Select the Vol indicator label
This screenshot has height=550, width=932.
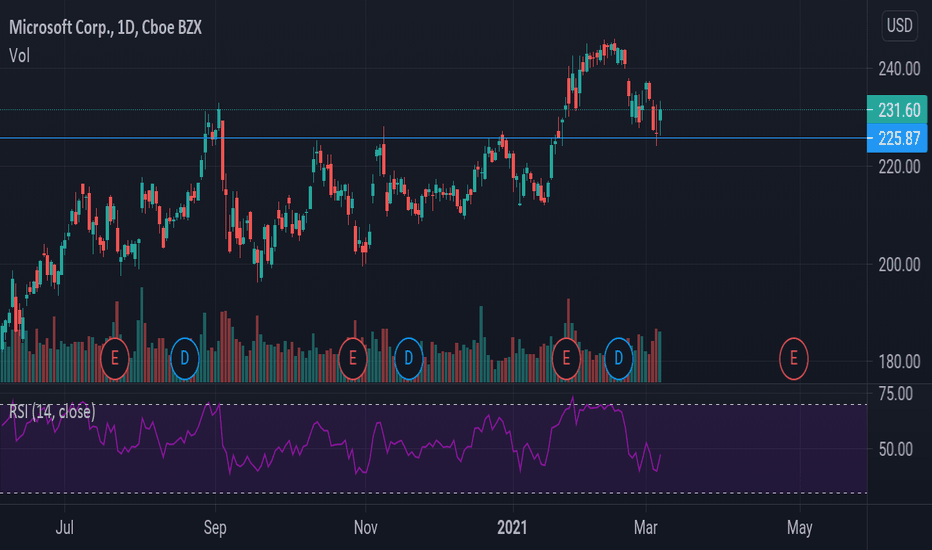(19, 56)
